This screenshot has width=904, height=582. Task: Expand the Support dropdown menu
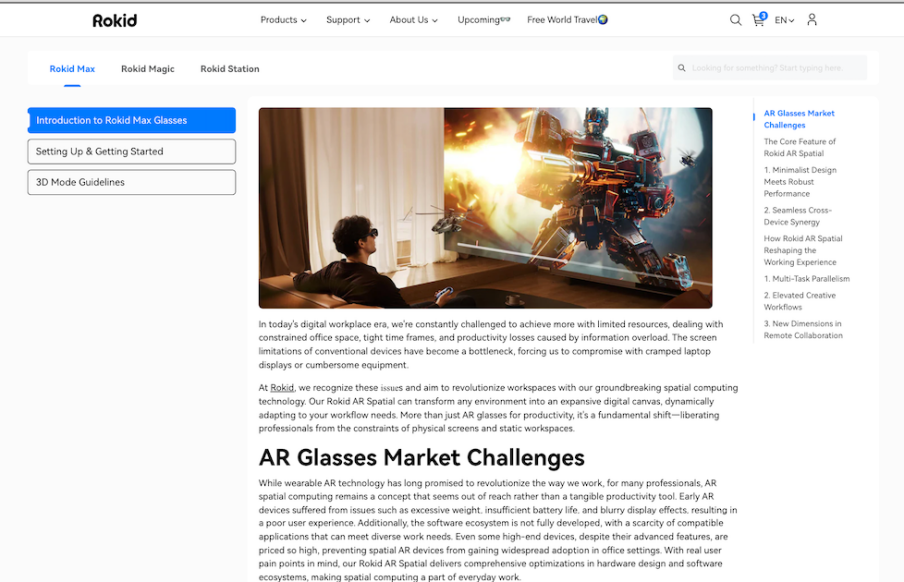pos(347,20)
